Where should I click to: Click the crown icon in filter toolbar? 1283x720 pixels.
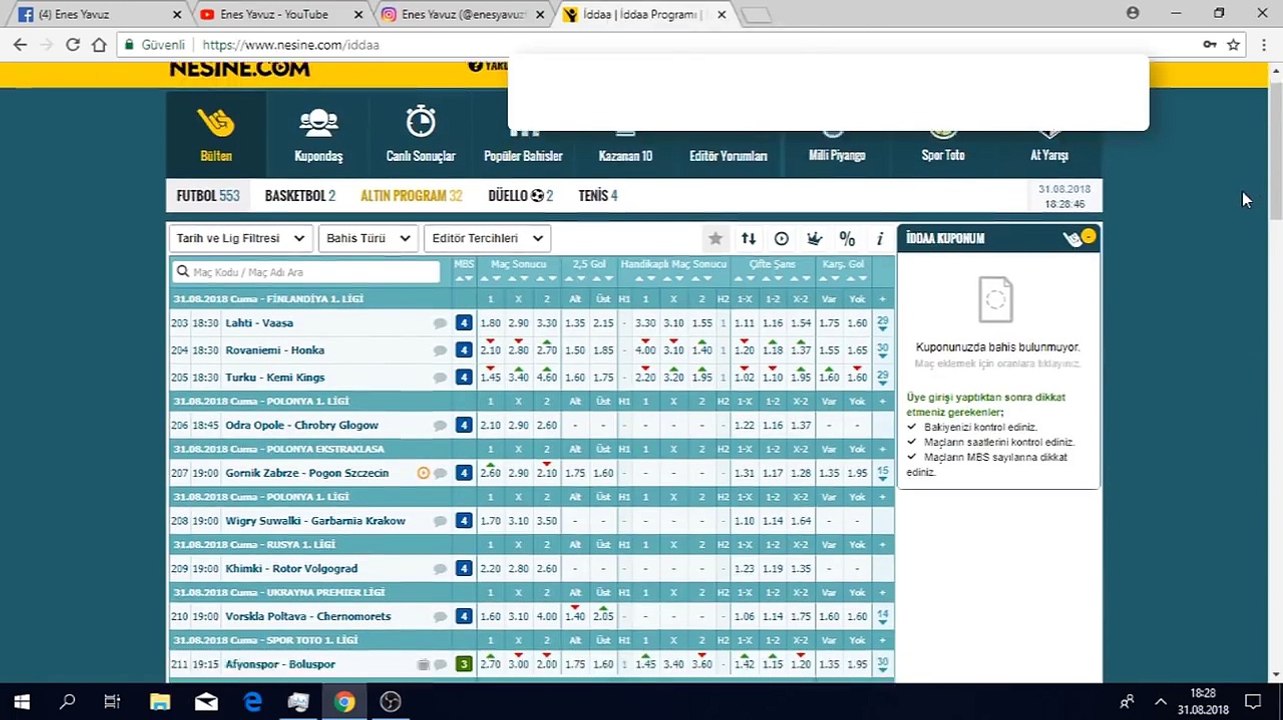(x=814, y=238)
